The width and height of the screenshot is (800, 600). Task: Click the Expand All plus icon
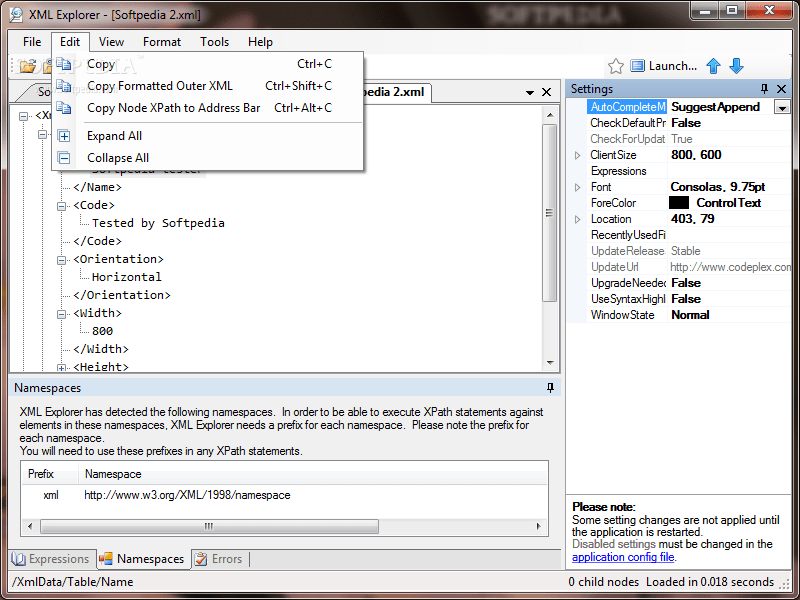click(63, 136)
